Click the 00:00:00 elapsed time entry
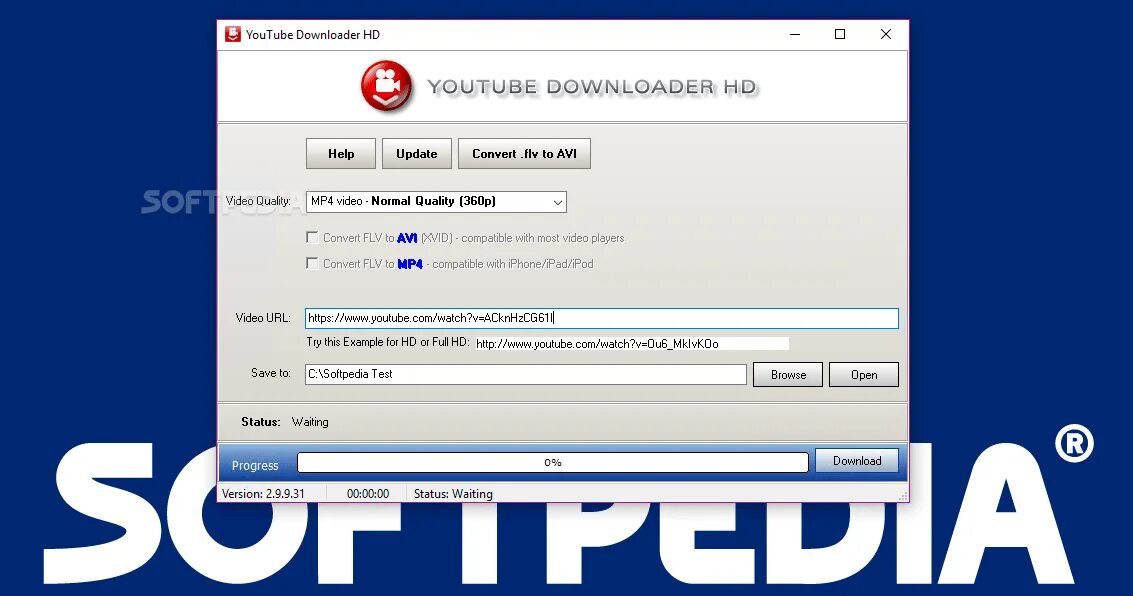The width and height of the screenshot is (1133, 596). point(368,494)
